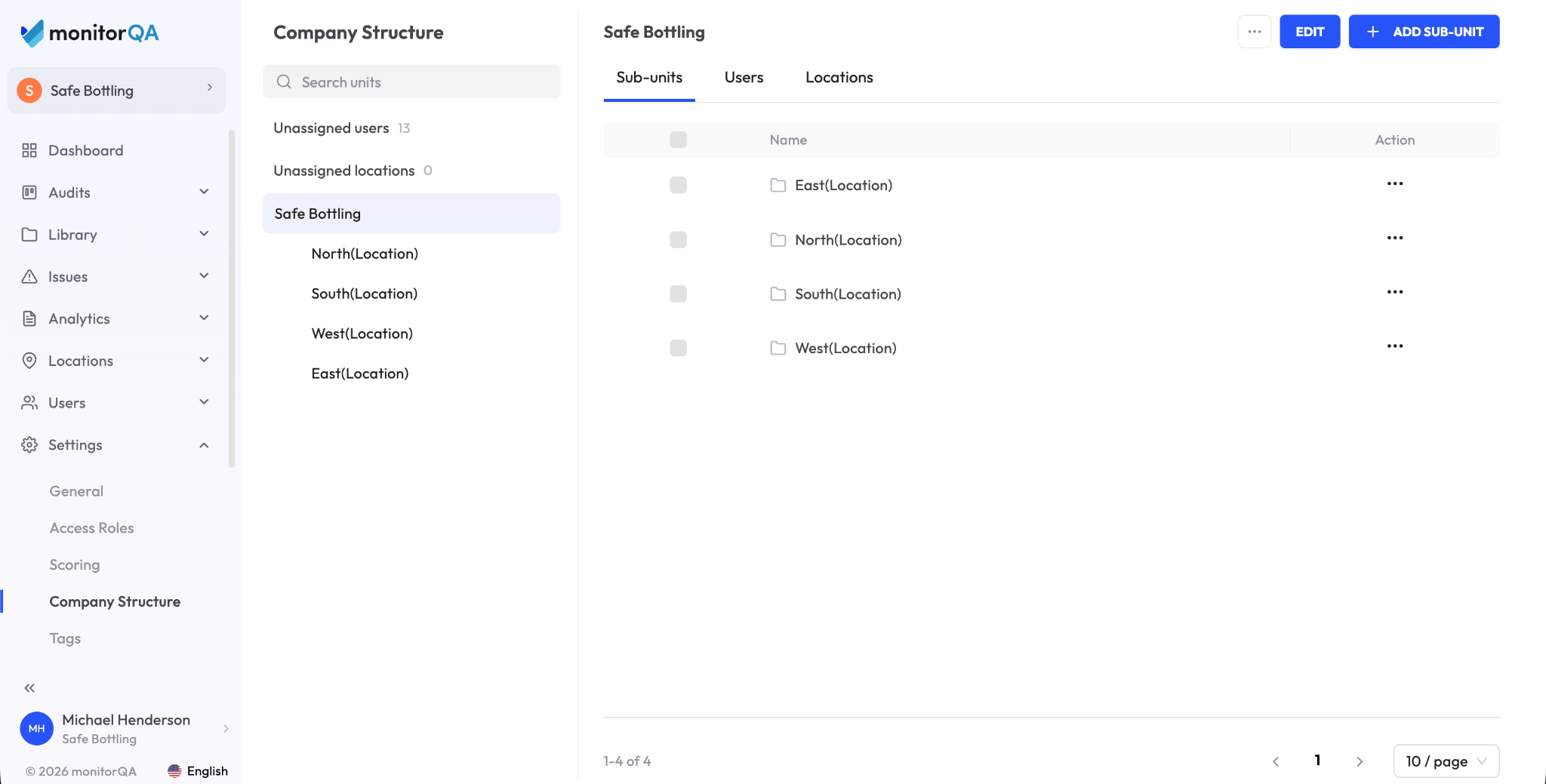Click the West(Location) folder icon in table
This screenshot has height=784, width=1546.
(x=778, y=349)
